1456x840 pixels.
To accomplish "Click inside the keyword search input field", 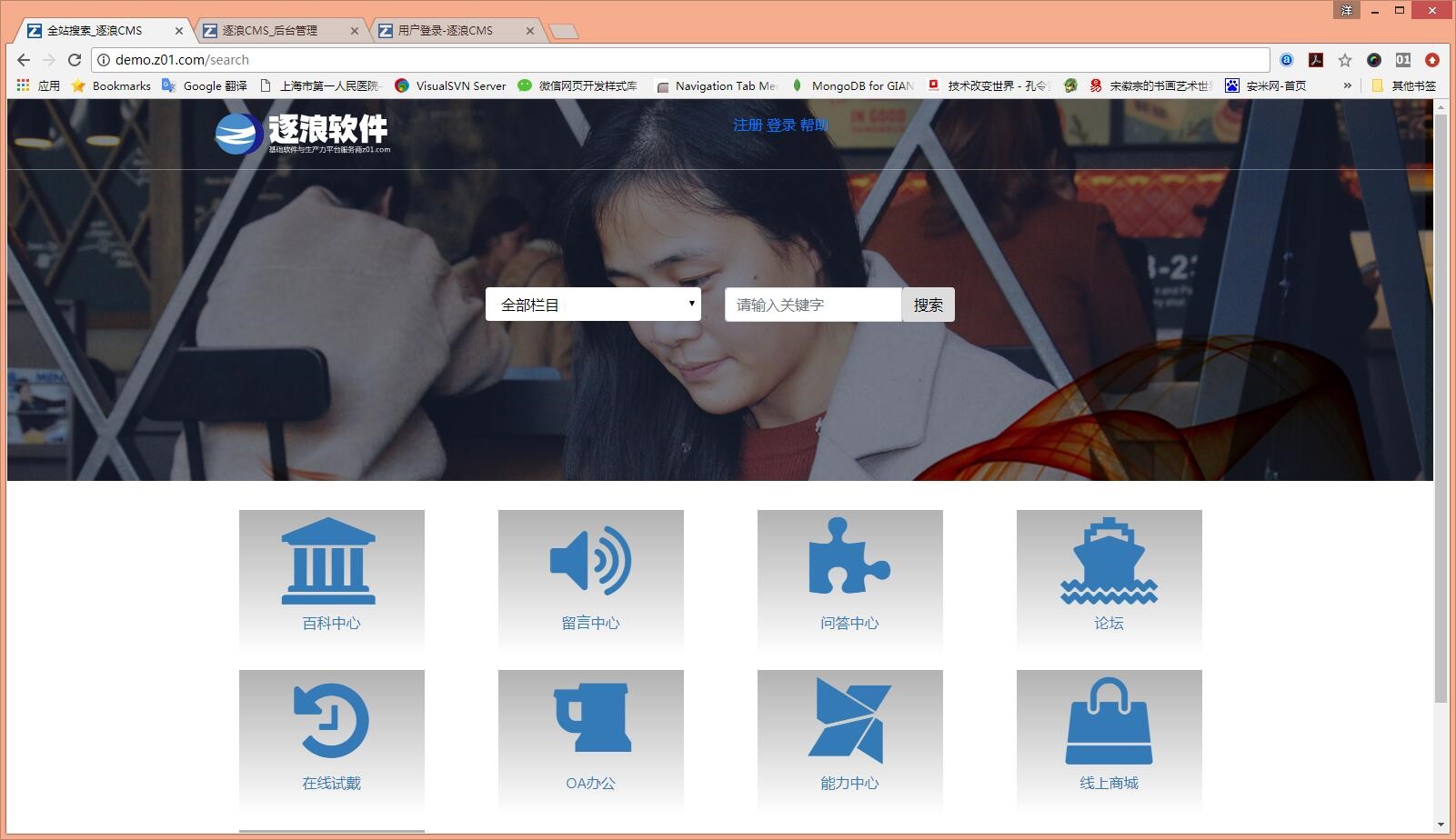I will 812,305.
